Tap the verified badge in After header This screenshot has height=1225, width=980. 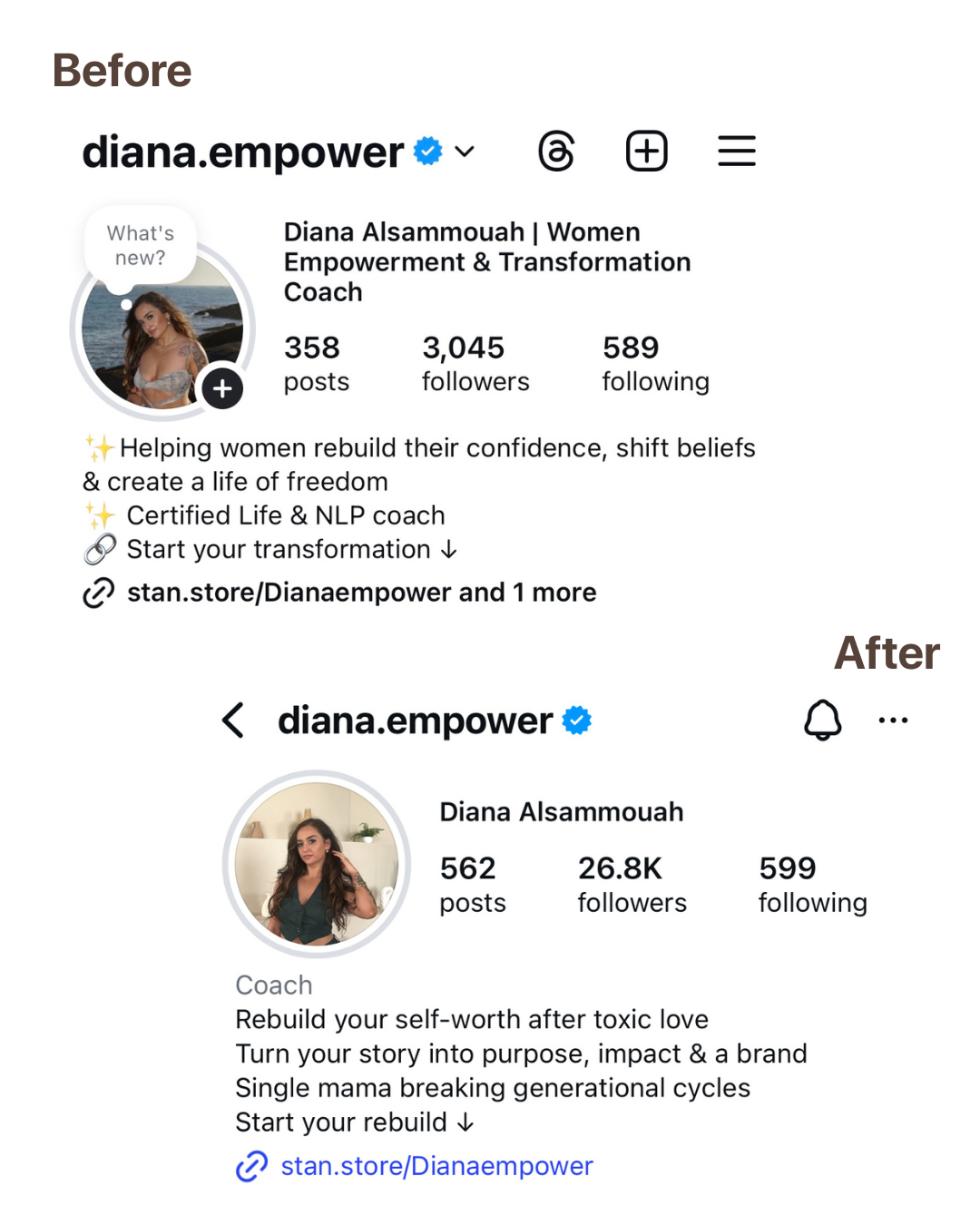577,720
